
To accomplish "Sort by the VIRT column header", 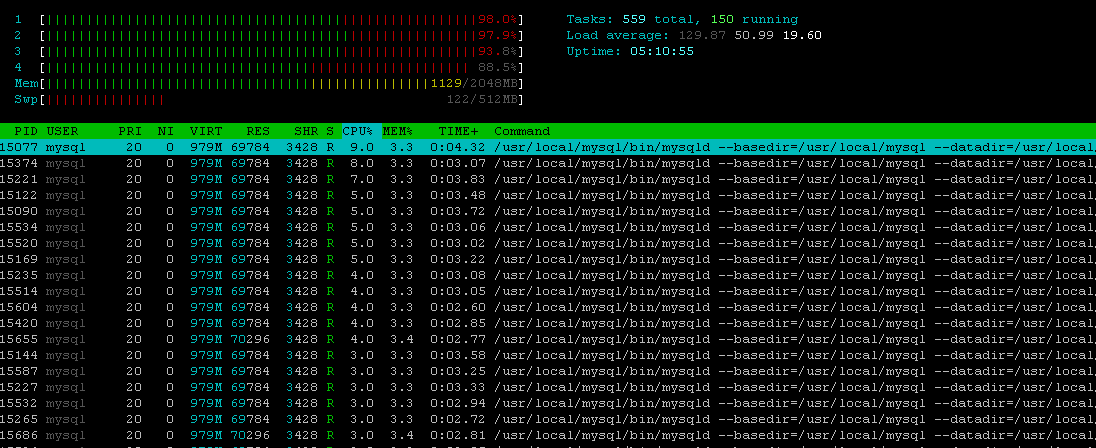I will 206,131.
